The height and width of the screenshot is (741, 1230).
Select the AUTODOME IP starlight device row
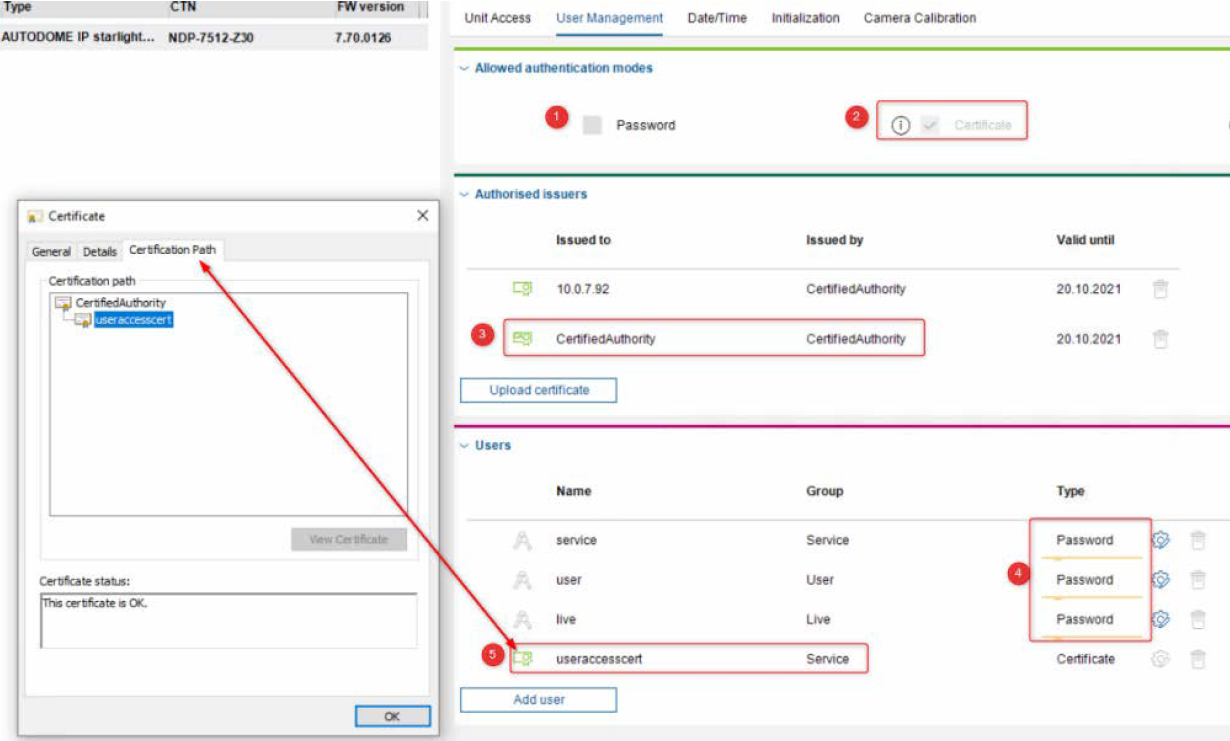point(214,38)
